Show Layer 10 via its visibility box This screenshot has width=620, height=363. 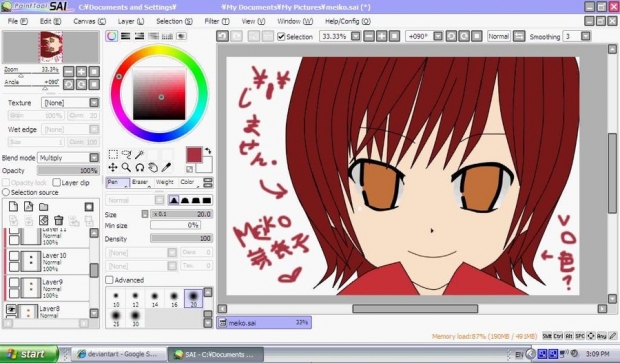14,256
